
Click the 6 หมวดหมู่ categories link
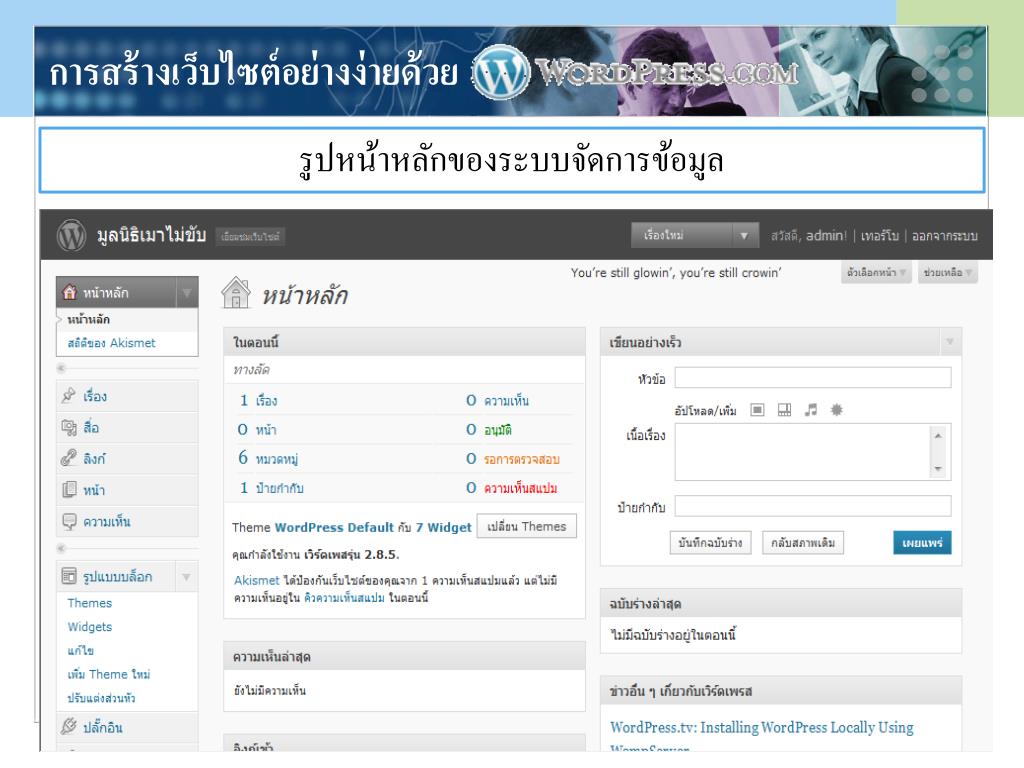coord(268,458)
